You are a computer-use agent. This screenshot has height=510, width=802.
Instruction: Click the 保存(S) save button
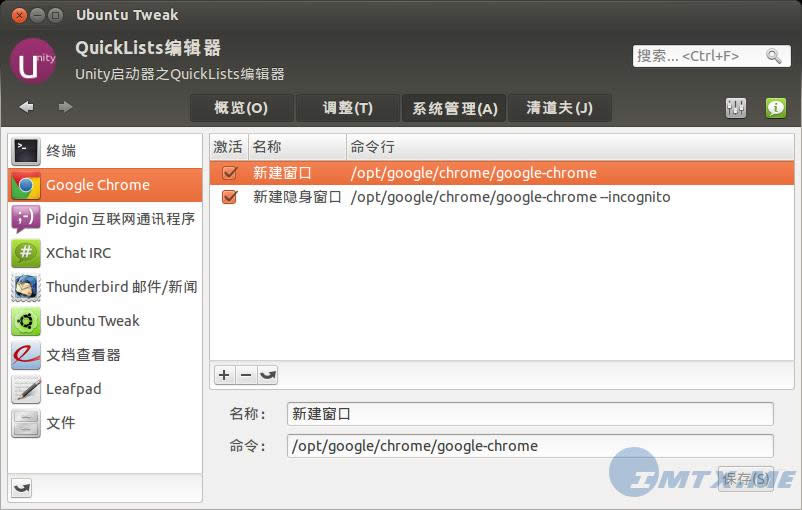click(x=746, y=479)
